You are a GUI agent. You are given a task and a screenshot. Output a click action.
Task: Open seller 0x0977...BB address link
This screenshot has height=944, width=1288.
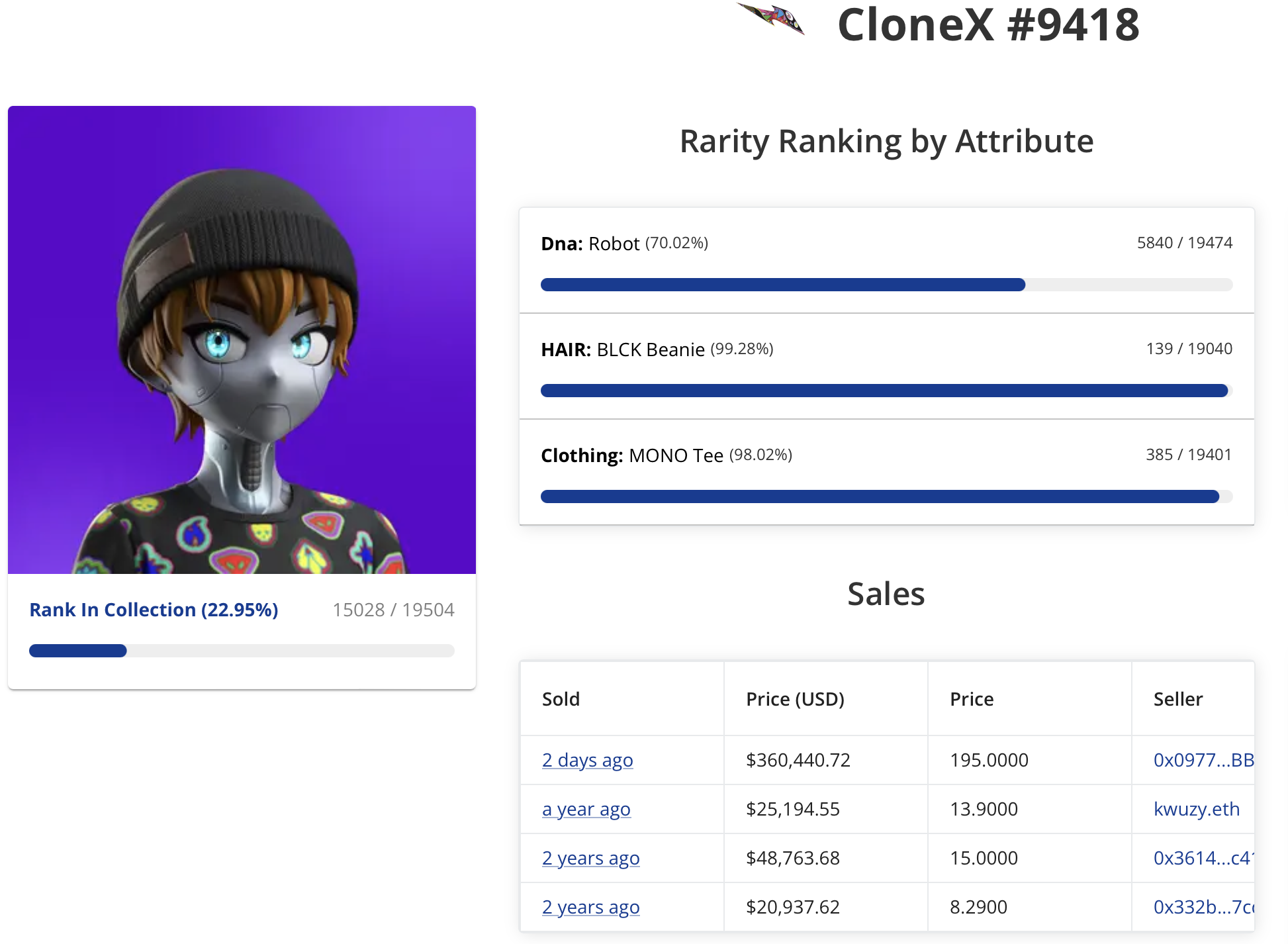[1203, 760]
